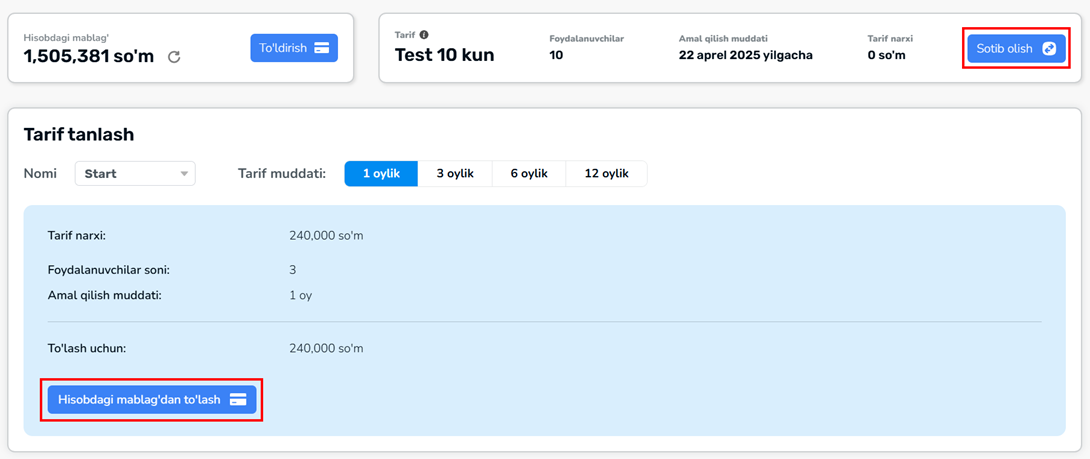Viewport: 1090px width, 459px height.
Task: Click the icon on Sotib olish button
Action: [x=1049, y=48]
